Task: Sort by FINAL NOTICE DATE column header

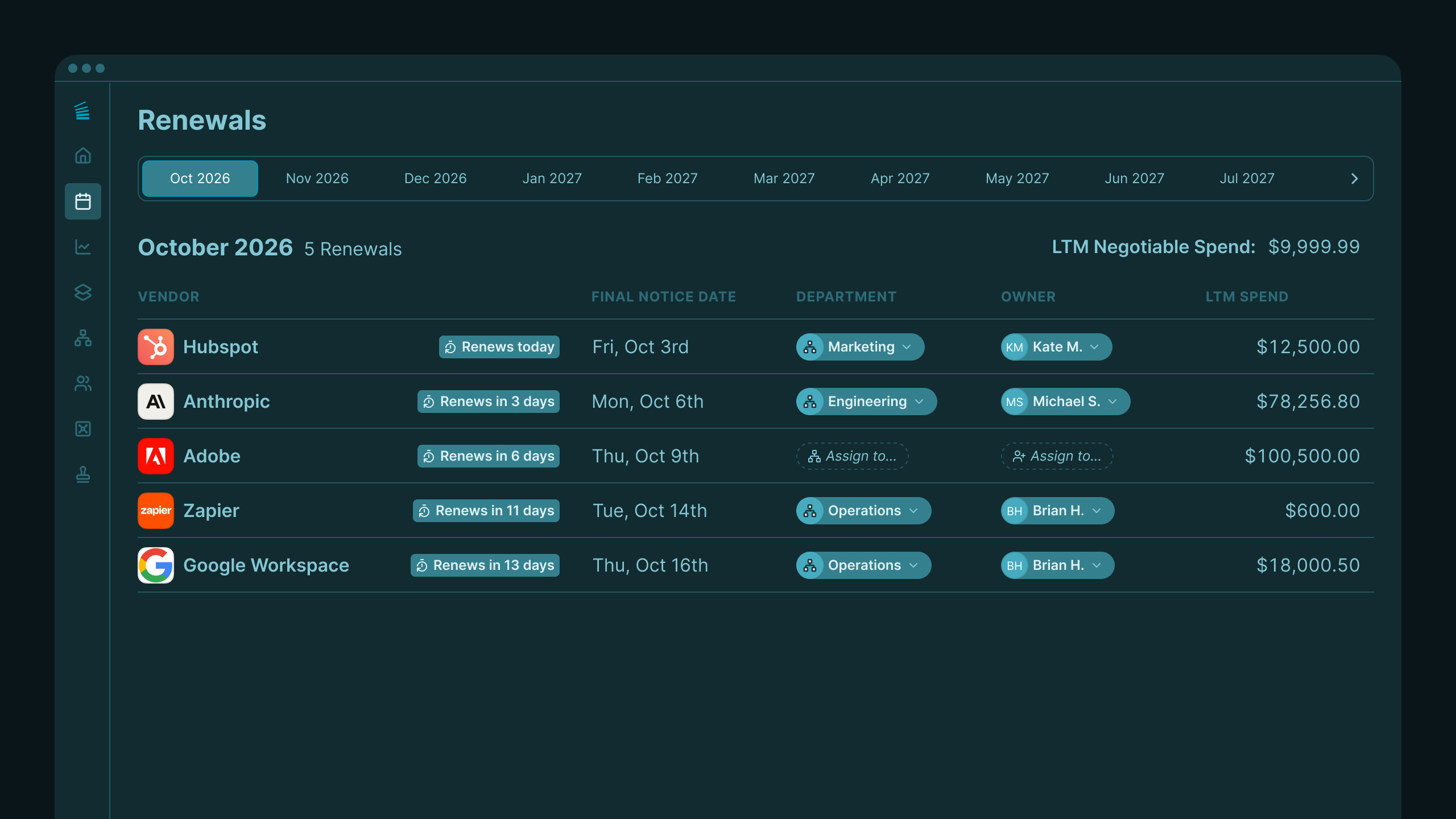Action: click(664, 297)
